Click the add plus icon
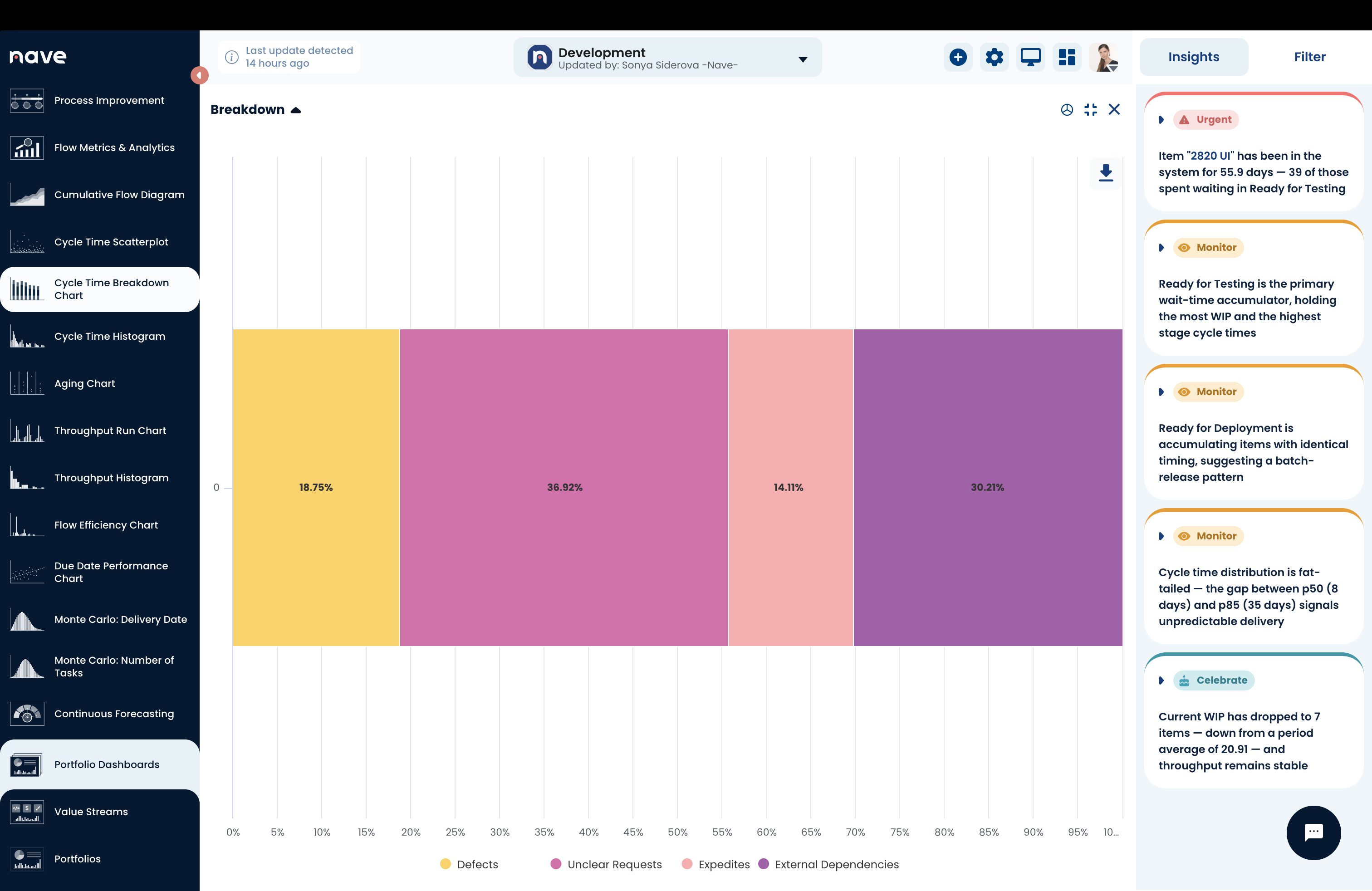 pos(958,58)
